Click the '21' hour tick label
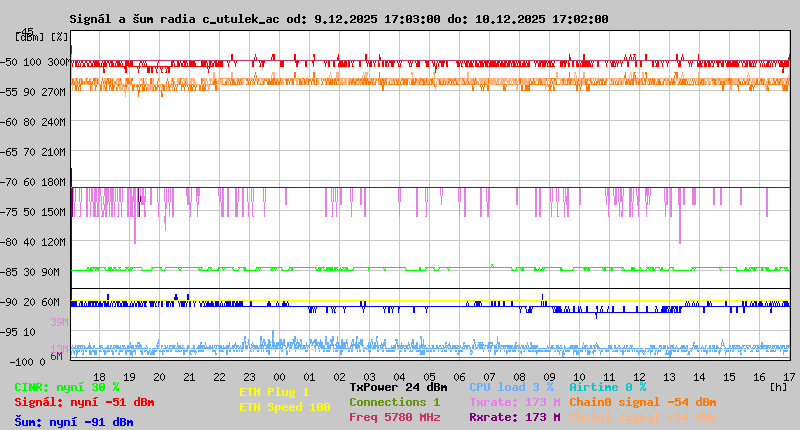Image resolution: width=800 pixels, height=430 pixels. (189, 377)
